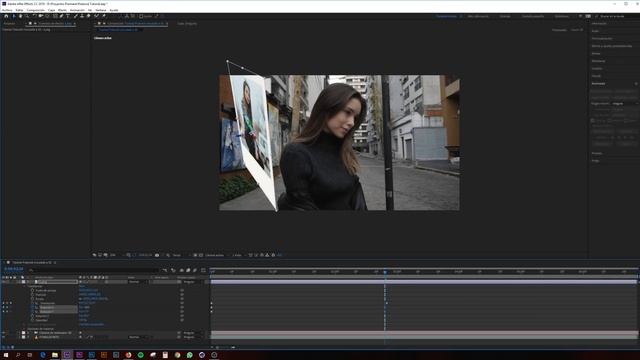Select the Rotation tool
Viewport: 640px width, 360px height.
(34, 16)
